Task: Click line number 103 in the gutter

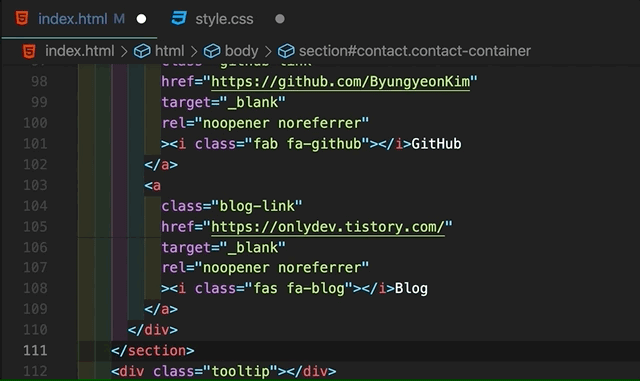Action: [35, 185]
